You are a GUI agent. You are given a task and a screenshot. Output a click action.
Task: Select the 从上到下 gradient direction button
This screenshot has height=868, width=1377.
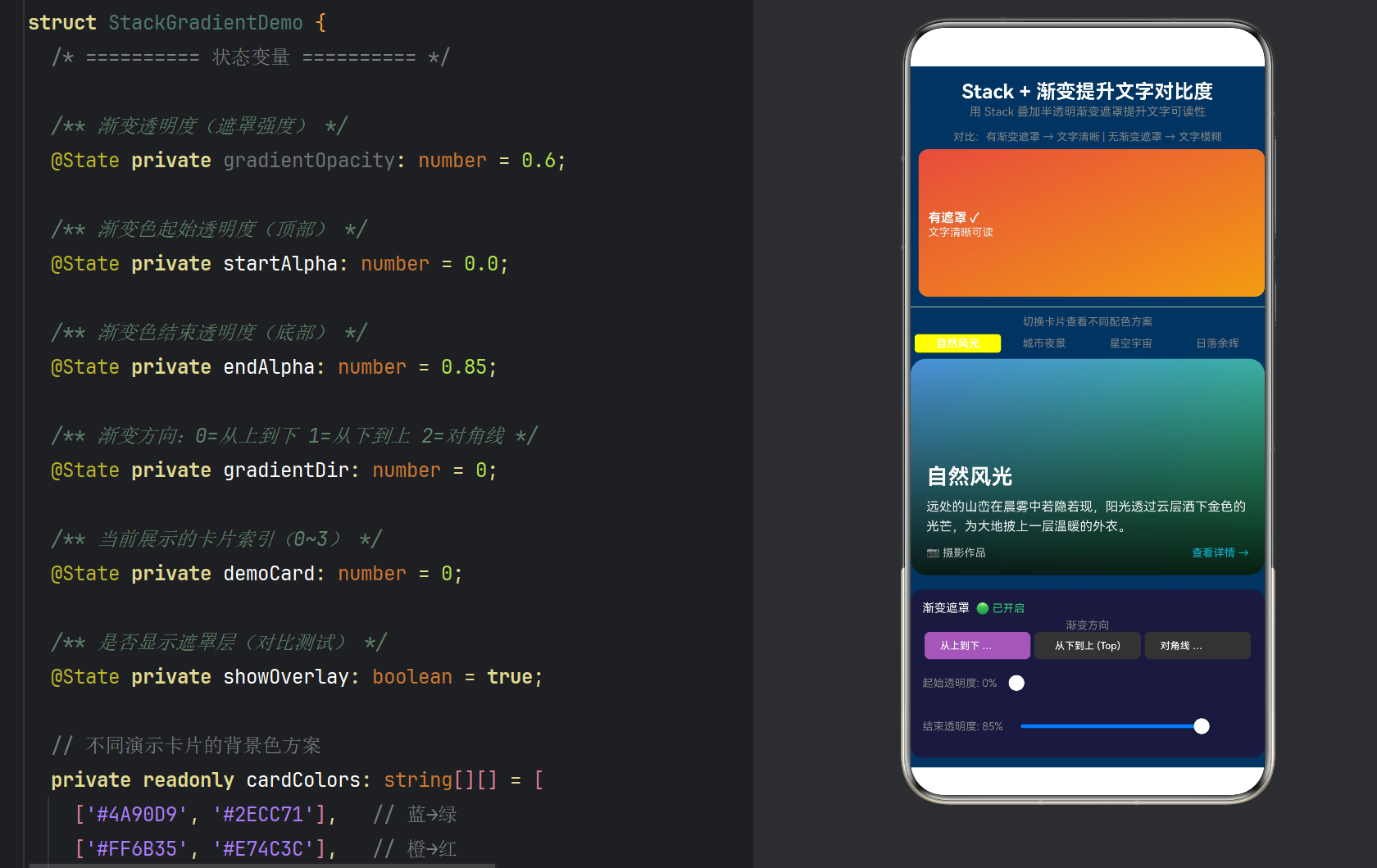coord(977,646)
